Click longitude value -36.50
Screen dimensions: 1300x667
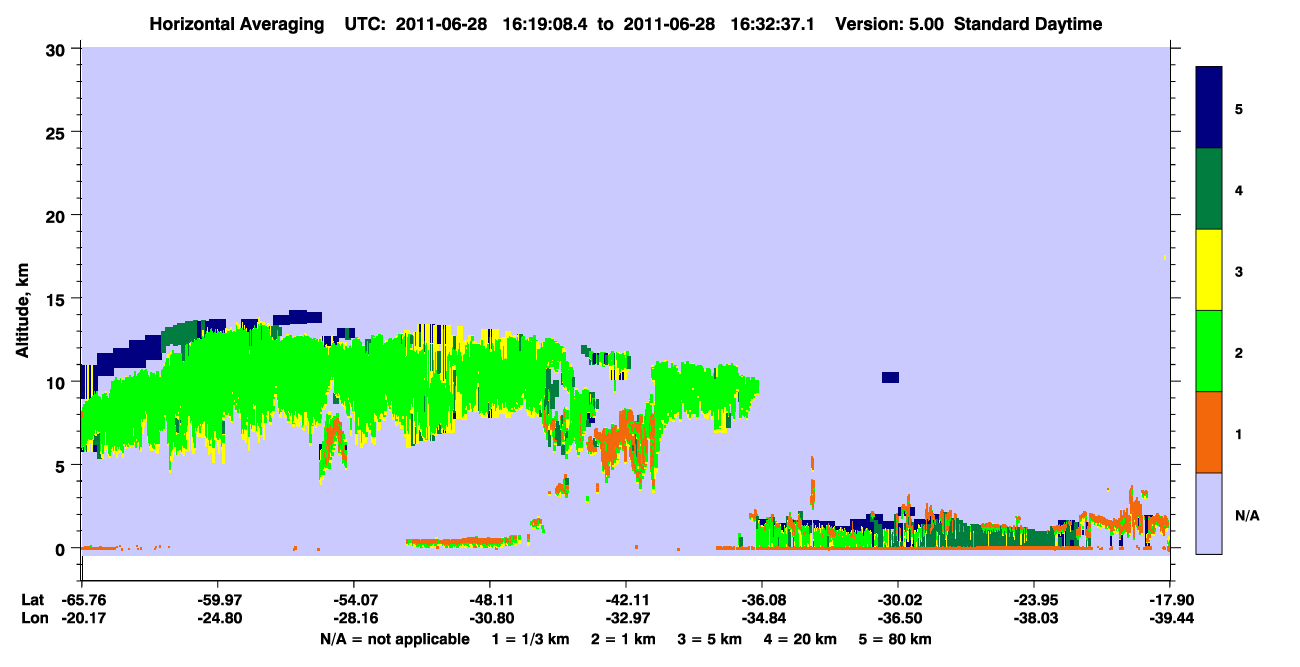[x=898, y=619]
